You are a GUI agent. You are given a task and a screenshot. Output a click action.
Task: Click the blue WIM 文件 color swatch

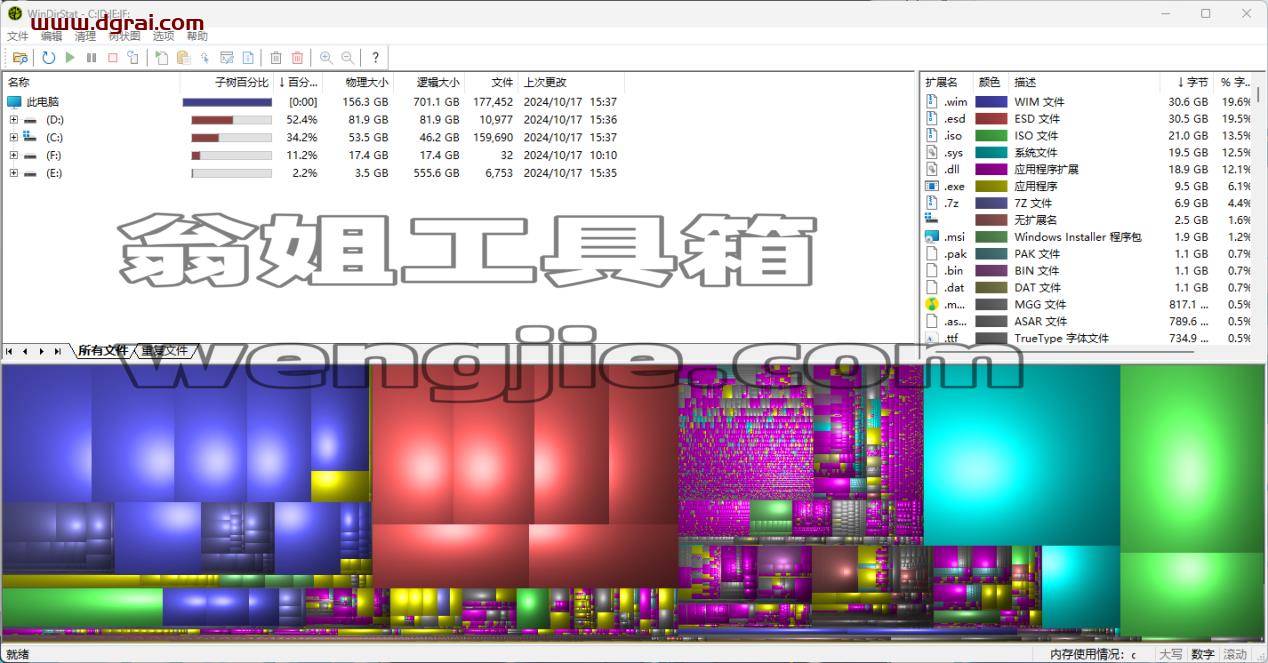[x=991, y=102]
